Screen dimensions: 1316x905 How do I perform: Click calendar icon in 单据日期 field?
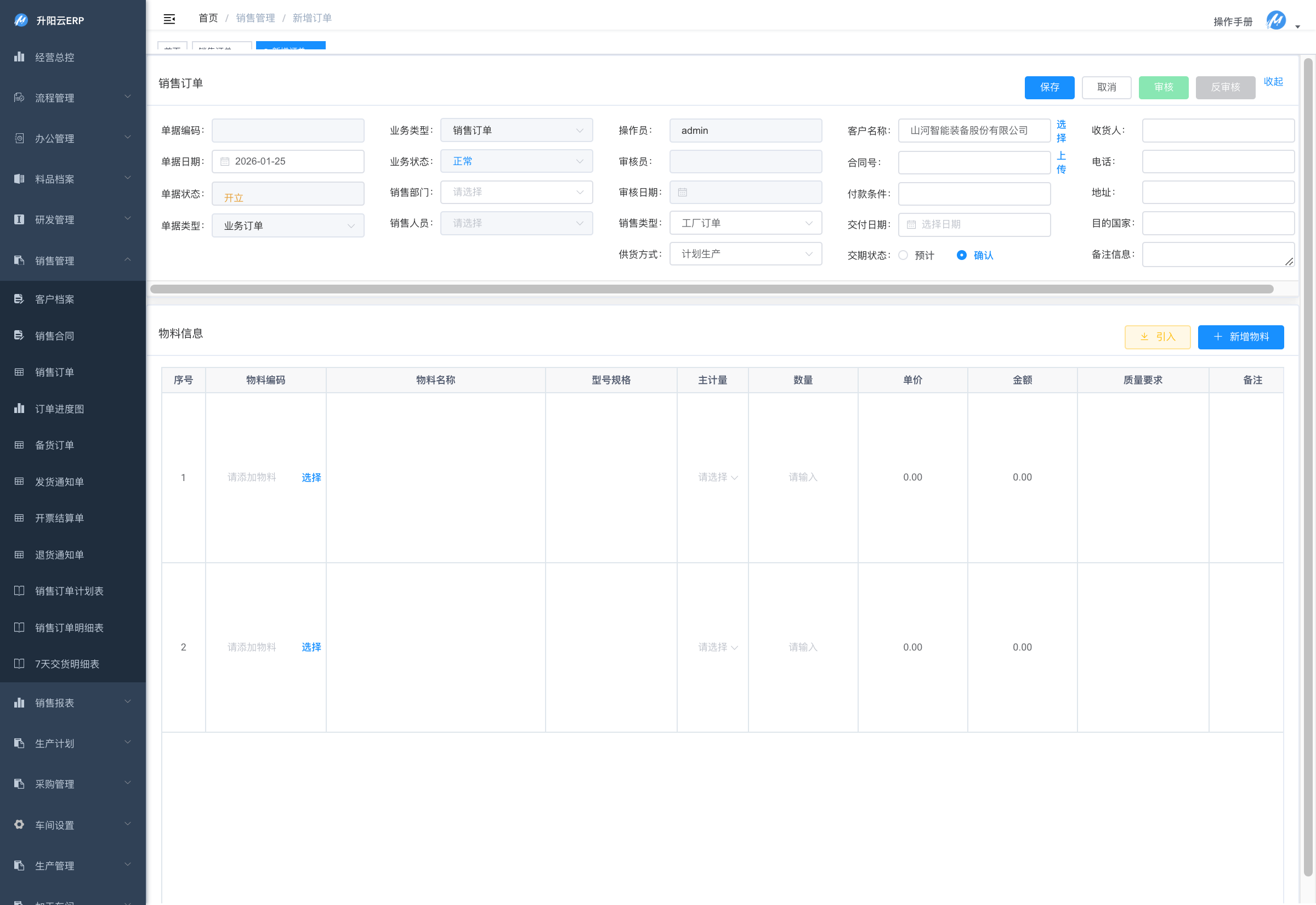pos(225,162)
